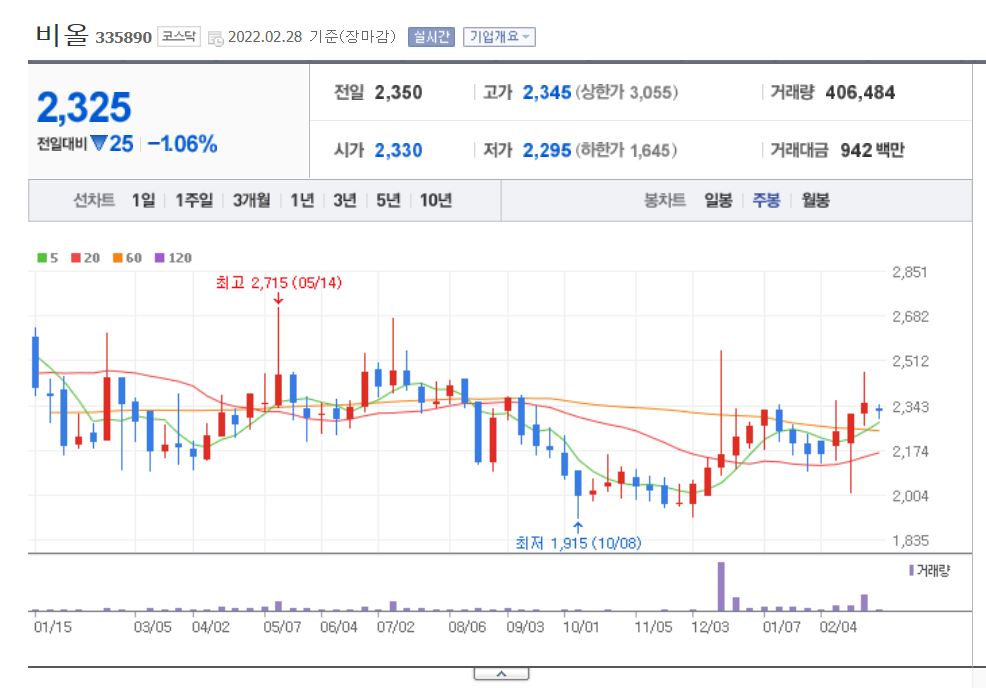Screen dimensions: 986x688
Task: Select the 1년 line chart tab
Action: 302,200
